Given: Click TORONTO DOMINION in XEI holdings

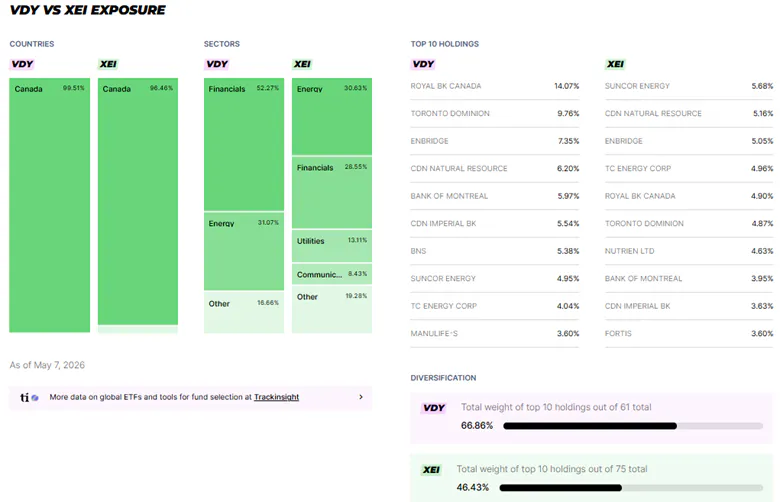Looking at the screenshot, I should tap(644, 223).
